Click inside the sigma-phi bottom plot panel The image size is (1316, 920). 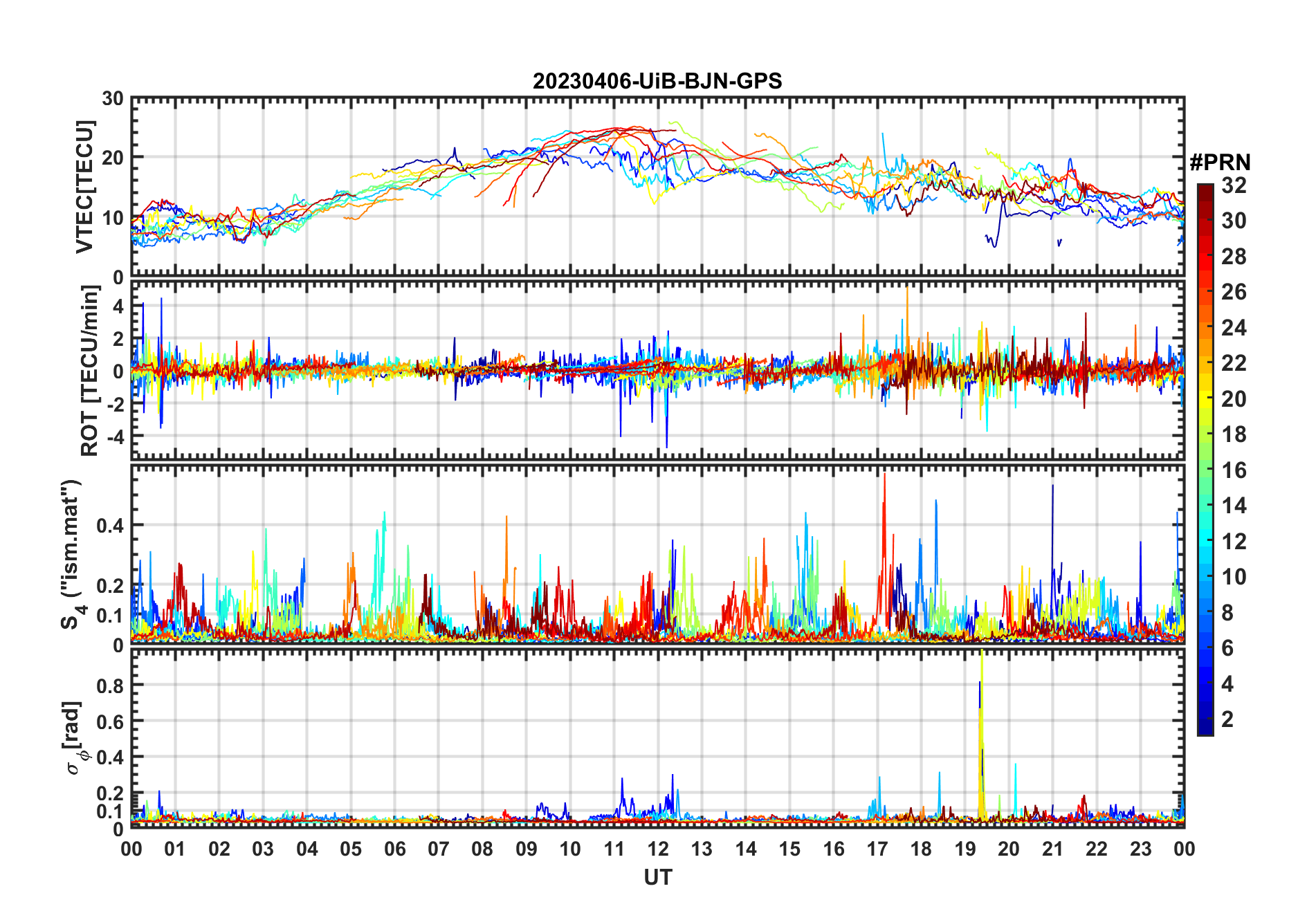[x=657, y=738]
